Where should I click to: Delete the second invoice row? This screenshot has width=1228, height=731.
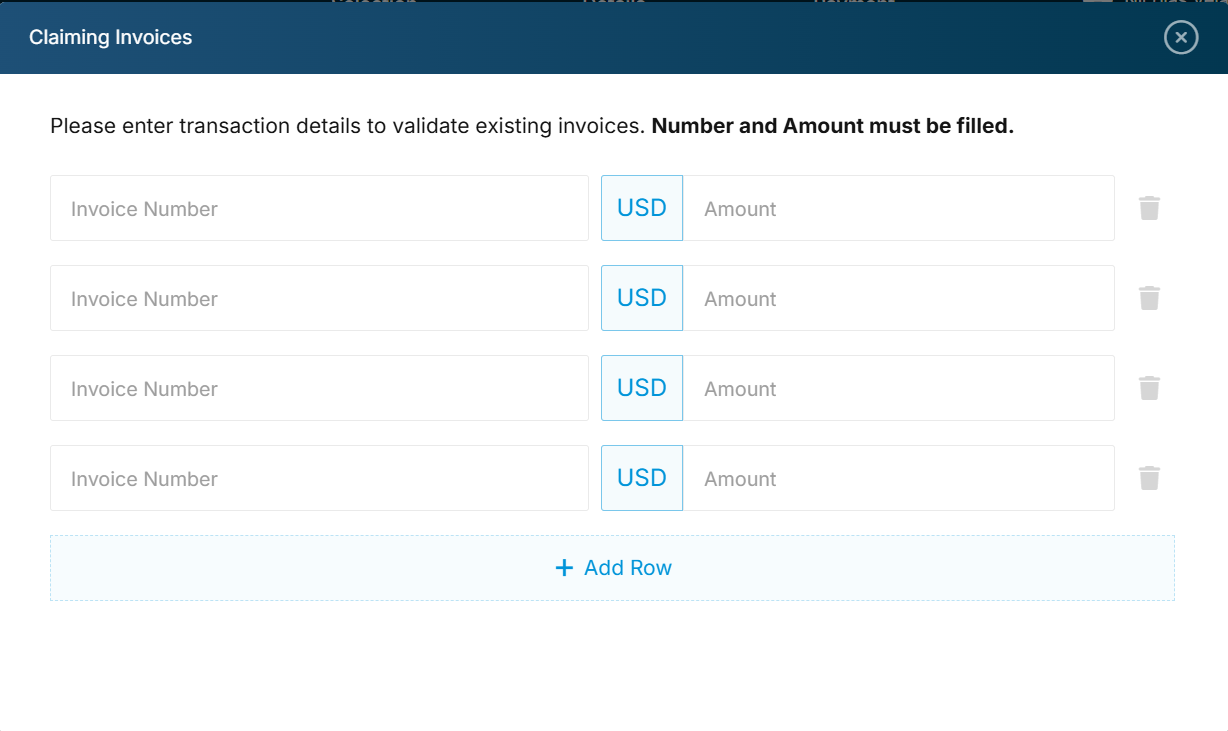[x=1149, y=298]
